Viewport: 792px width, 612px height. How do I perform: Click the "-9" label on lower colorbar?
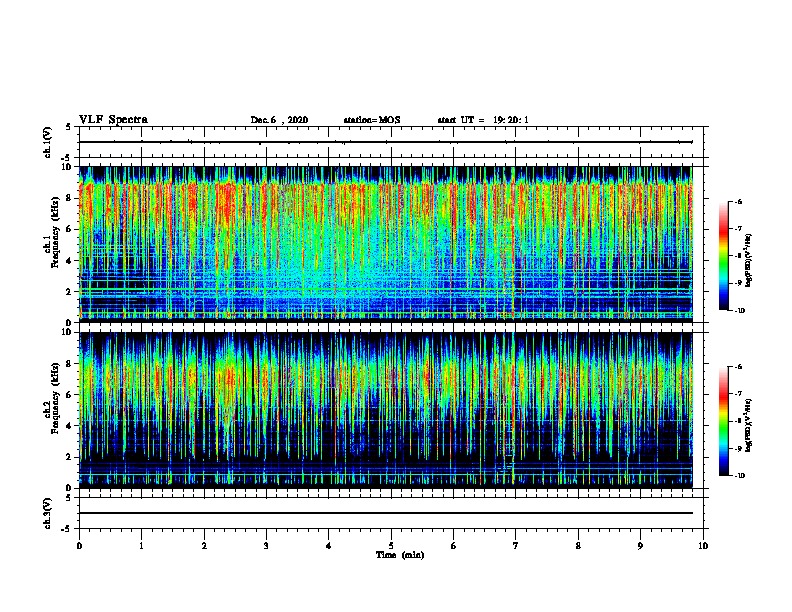click(x=738, y=448)
